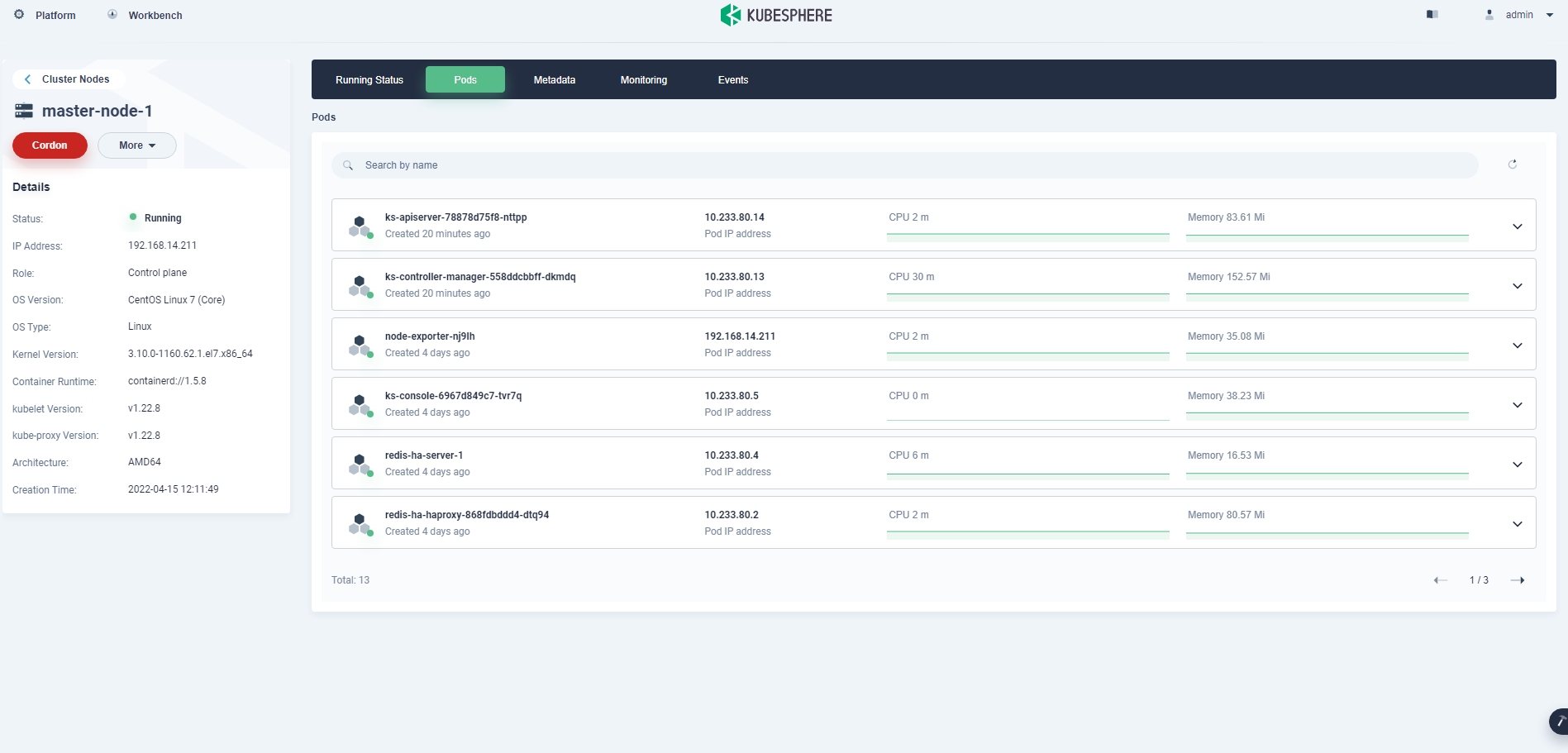This screenshot has height=753, width=1568.
Task: Click the theme switch icon near admin
Action: [x=1432, y=15]
